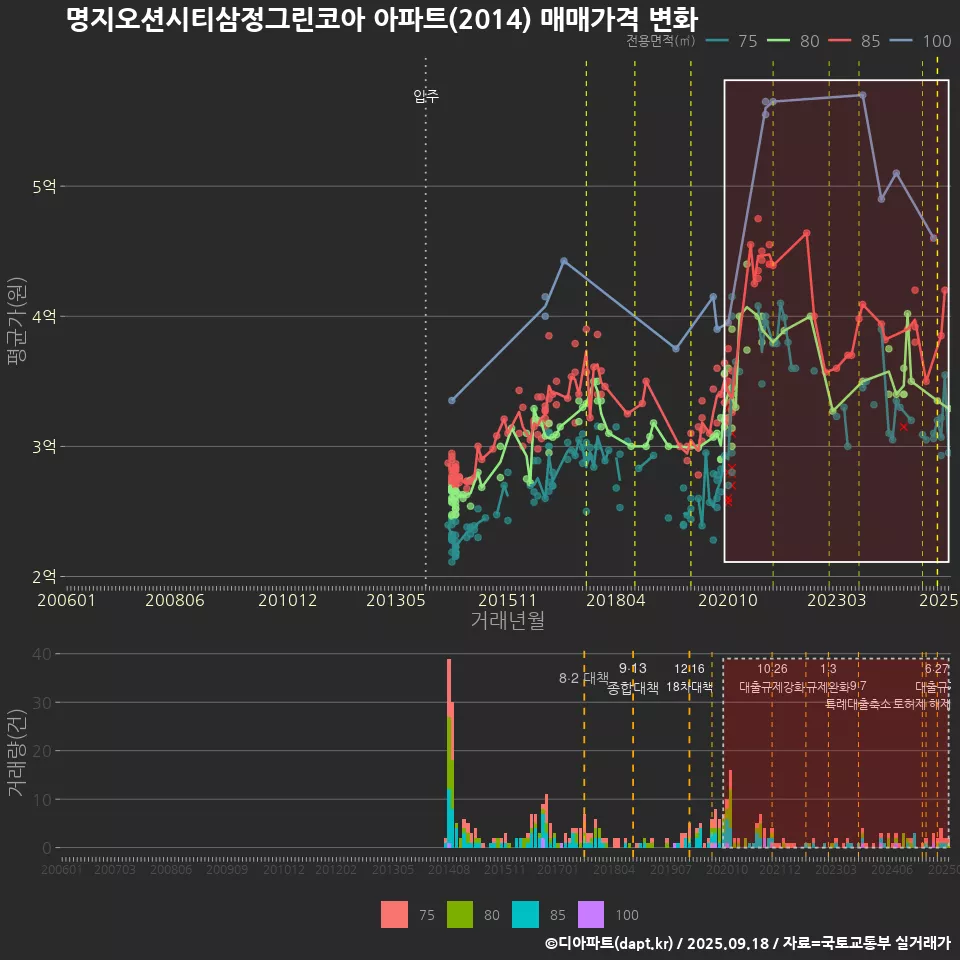
Task: Click the 75 line marker in top legend
Action: point(718,41)
